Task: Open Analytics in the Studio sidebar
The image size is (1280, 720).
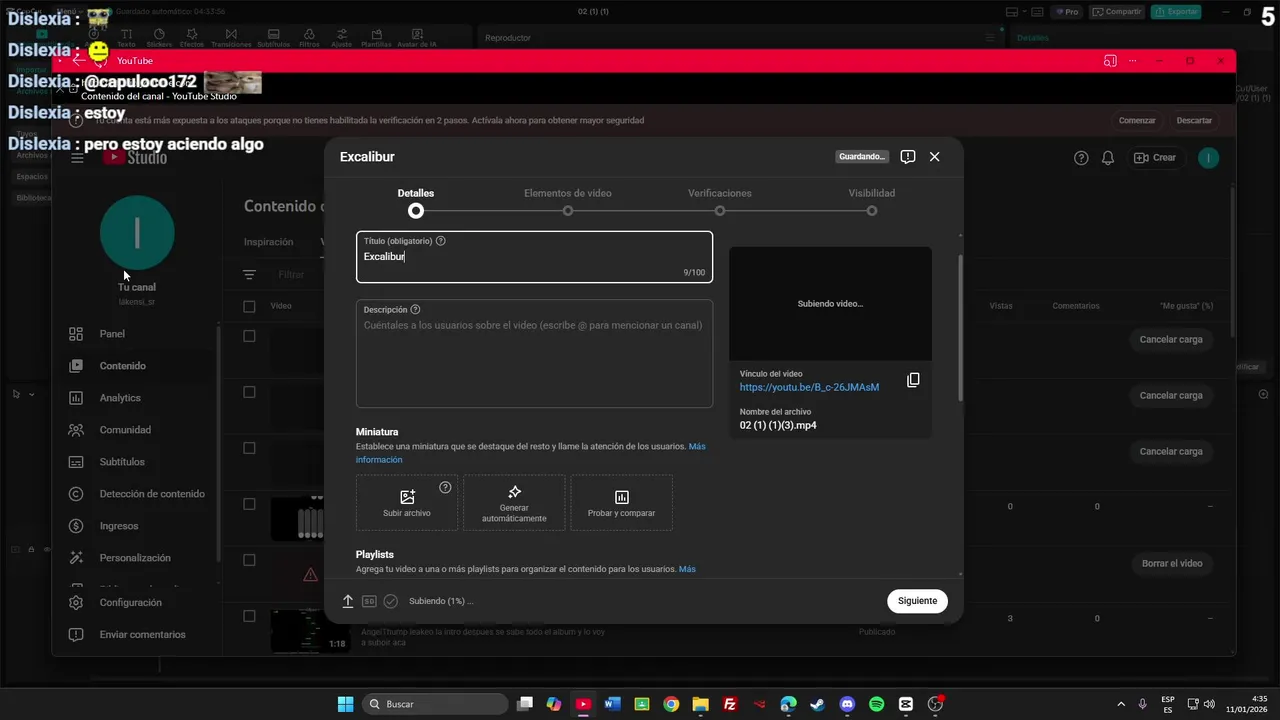Action: click(136, 398)
